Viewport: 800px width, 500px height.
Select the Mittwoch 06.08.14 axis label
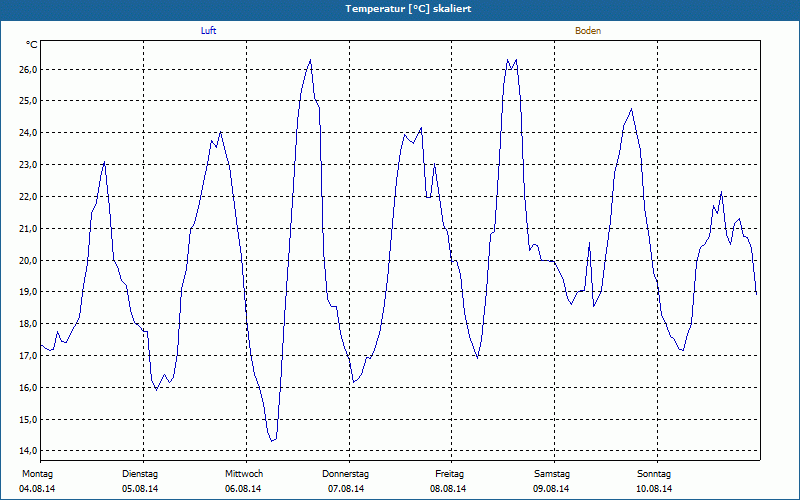click(x=243, y=481)
